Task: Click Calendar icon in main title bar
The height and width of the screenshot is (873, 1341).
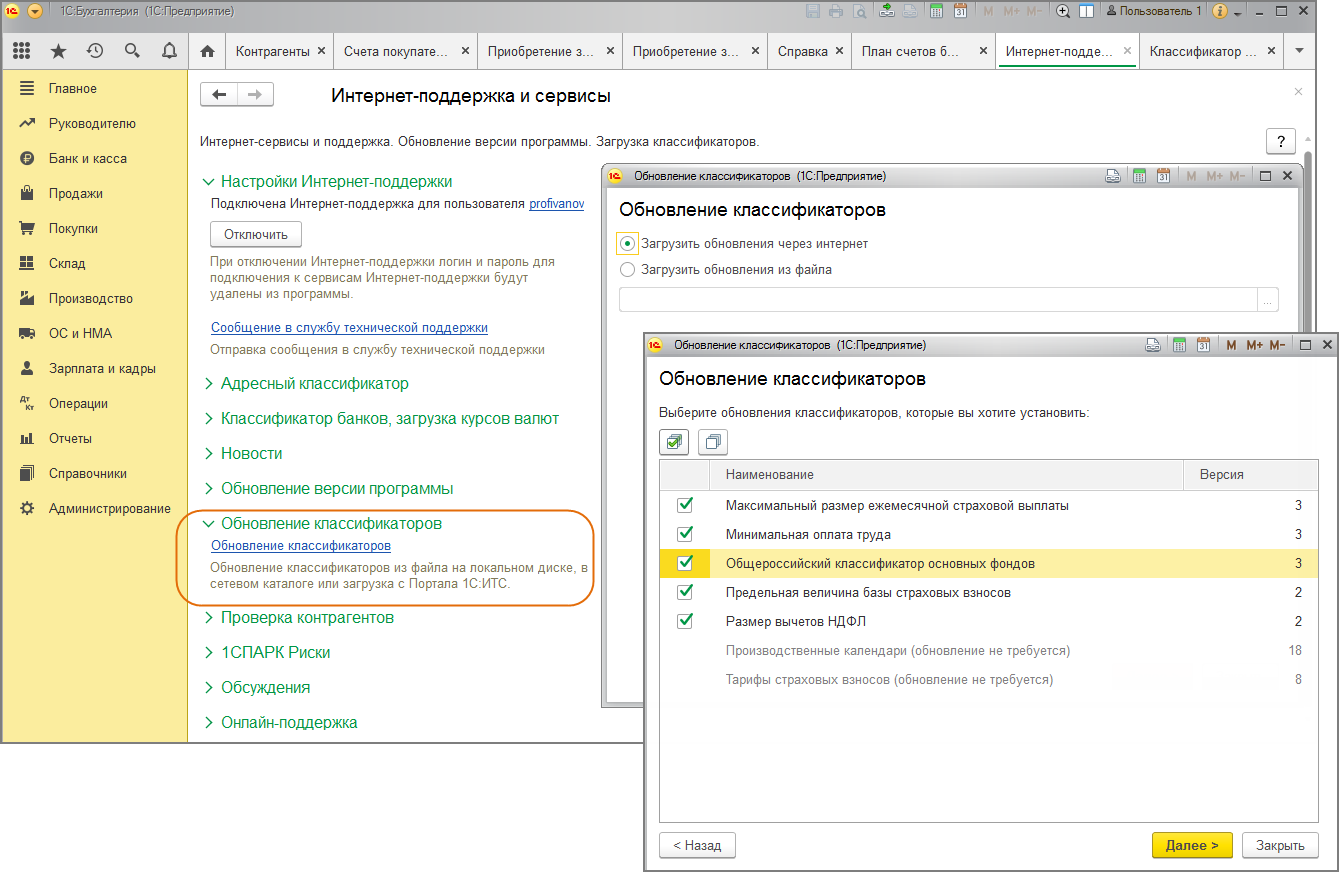Action: pos(960,11)
